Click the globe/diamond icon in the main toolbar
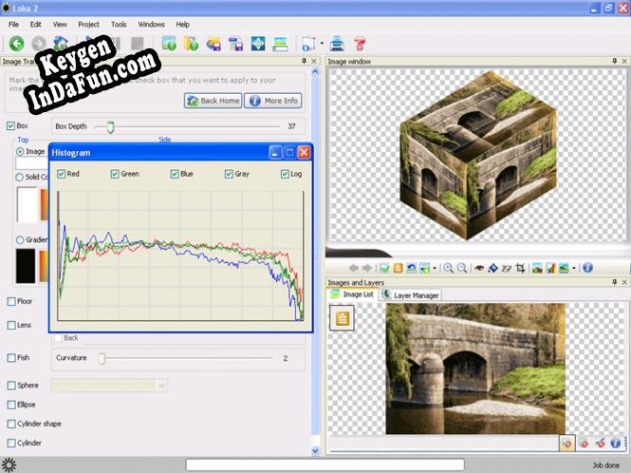This screenshot has height=473, width=631. pos(258,43)
